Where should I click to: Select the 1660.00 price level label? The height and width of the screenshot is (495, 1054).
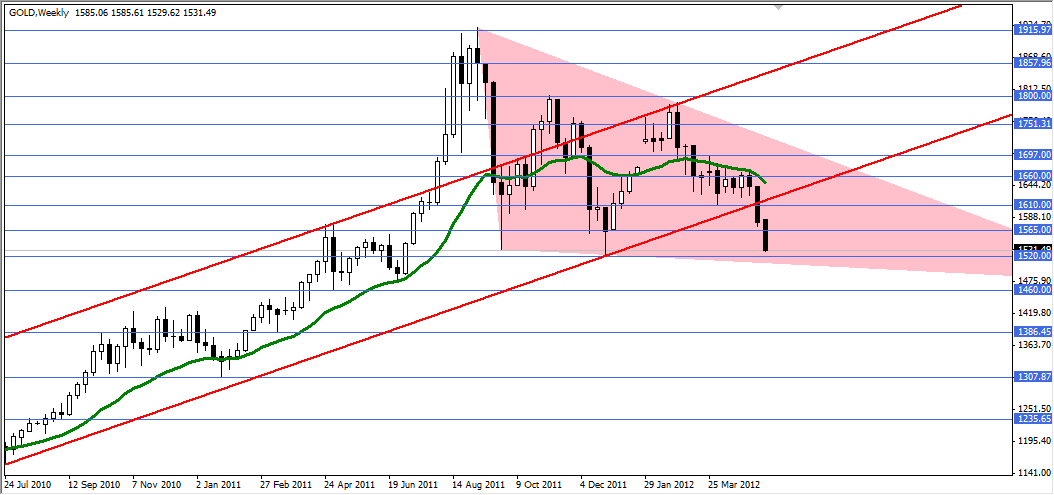point(1033,176)
